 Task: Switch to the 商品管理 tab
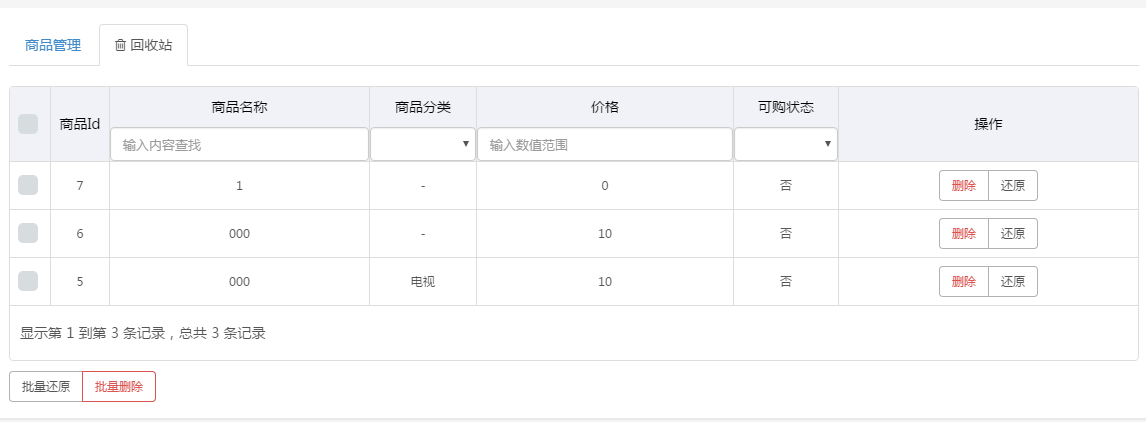click(53, 45)
